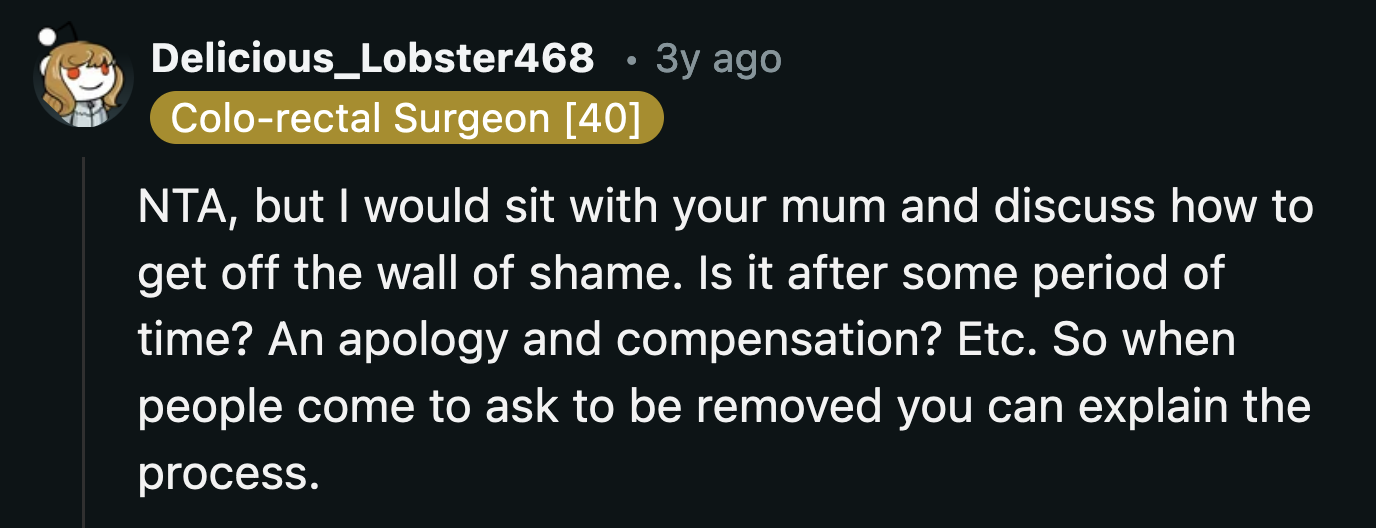Viewport: 1376px width, 528px height.
Task: Click the 'Colo-rectal Surgeon [40]' flair badge
Action: (406, 119)
